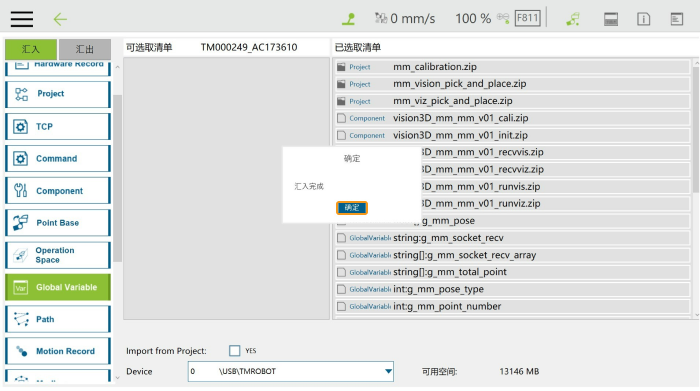Open the Path category button
This screenshot has height=391, width=700.
58,319
